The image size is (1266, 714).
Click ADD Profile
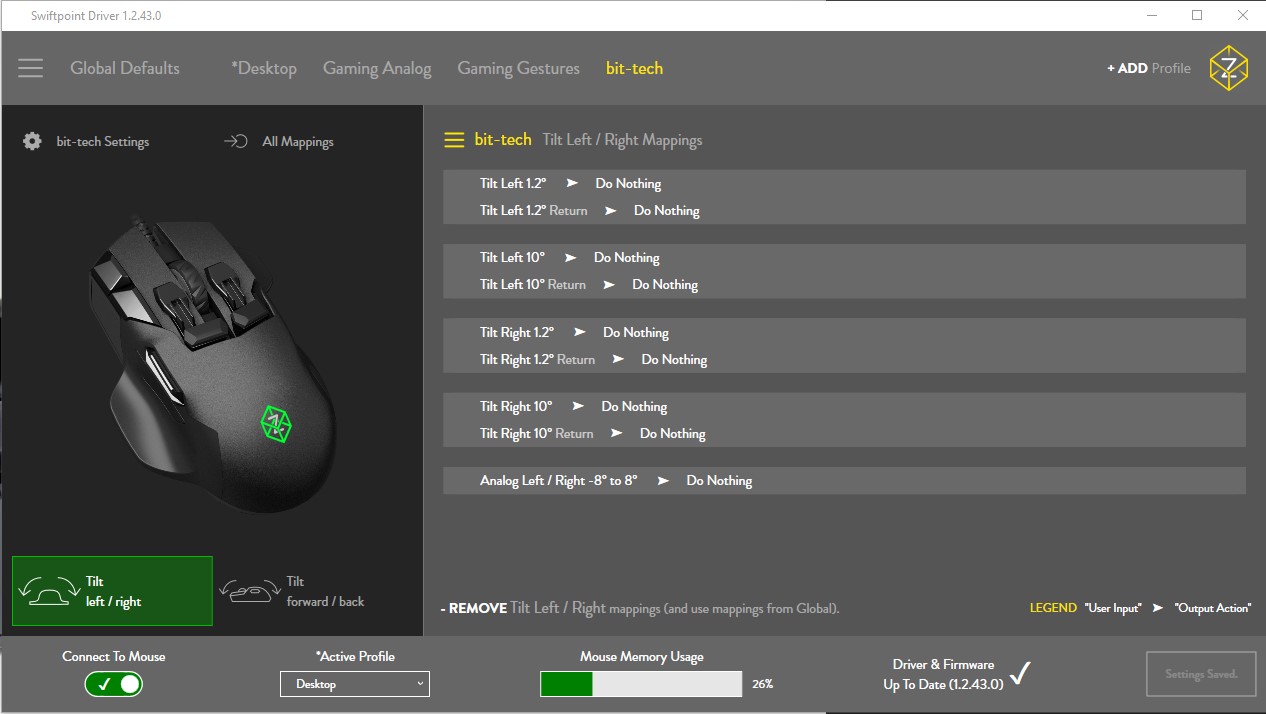coord(1149,68)
